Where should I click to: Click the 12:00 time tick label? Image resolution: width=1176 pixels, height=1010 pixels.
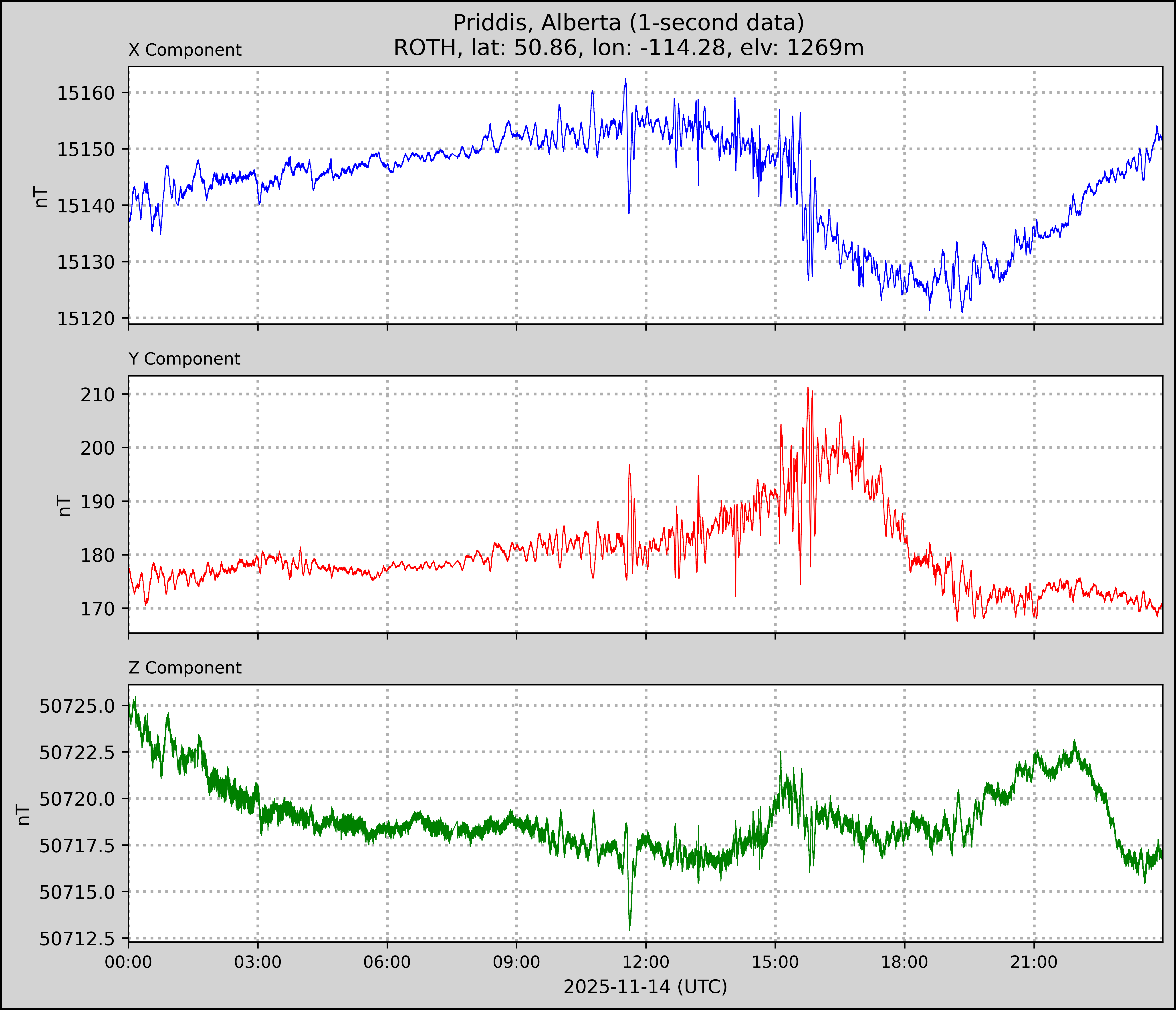(646, 962)
